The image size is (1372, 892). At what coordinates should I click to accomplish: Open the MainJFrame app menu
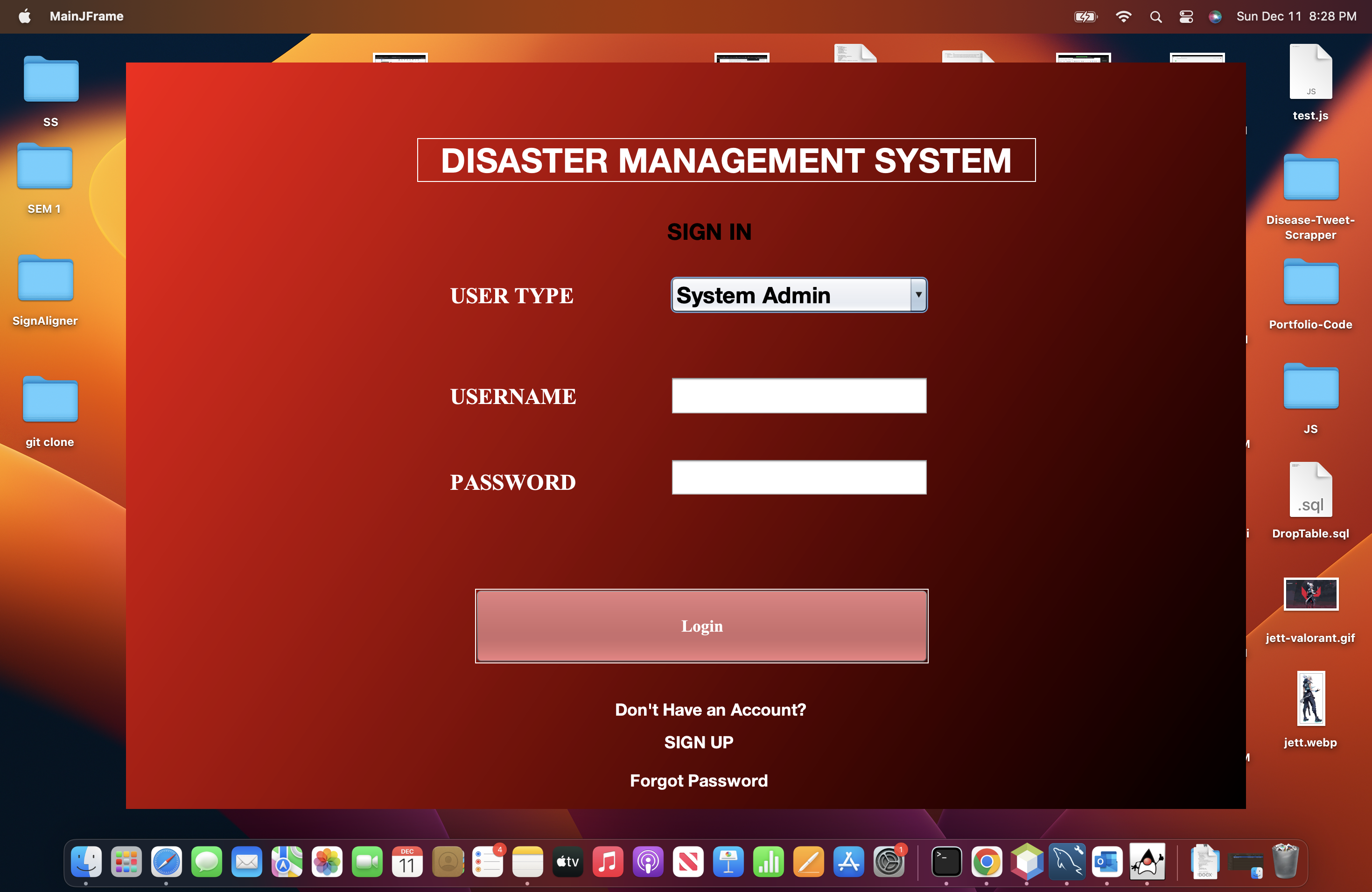(x=86, y=16)
